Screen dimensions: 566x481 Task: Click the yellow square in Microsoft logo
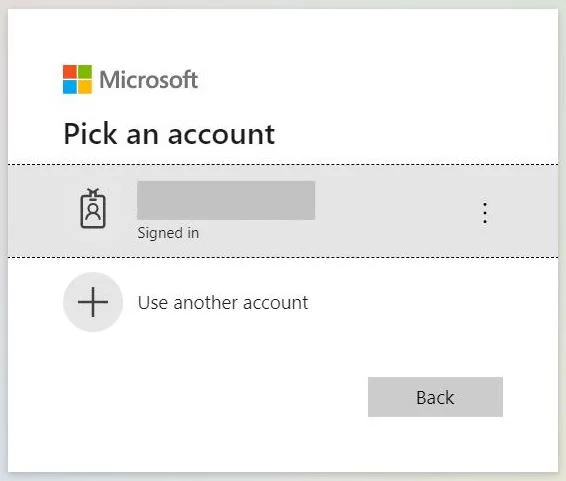pos(85,87)
